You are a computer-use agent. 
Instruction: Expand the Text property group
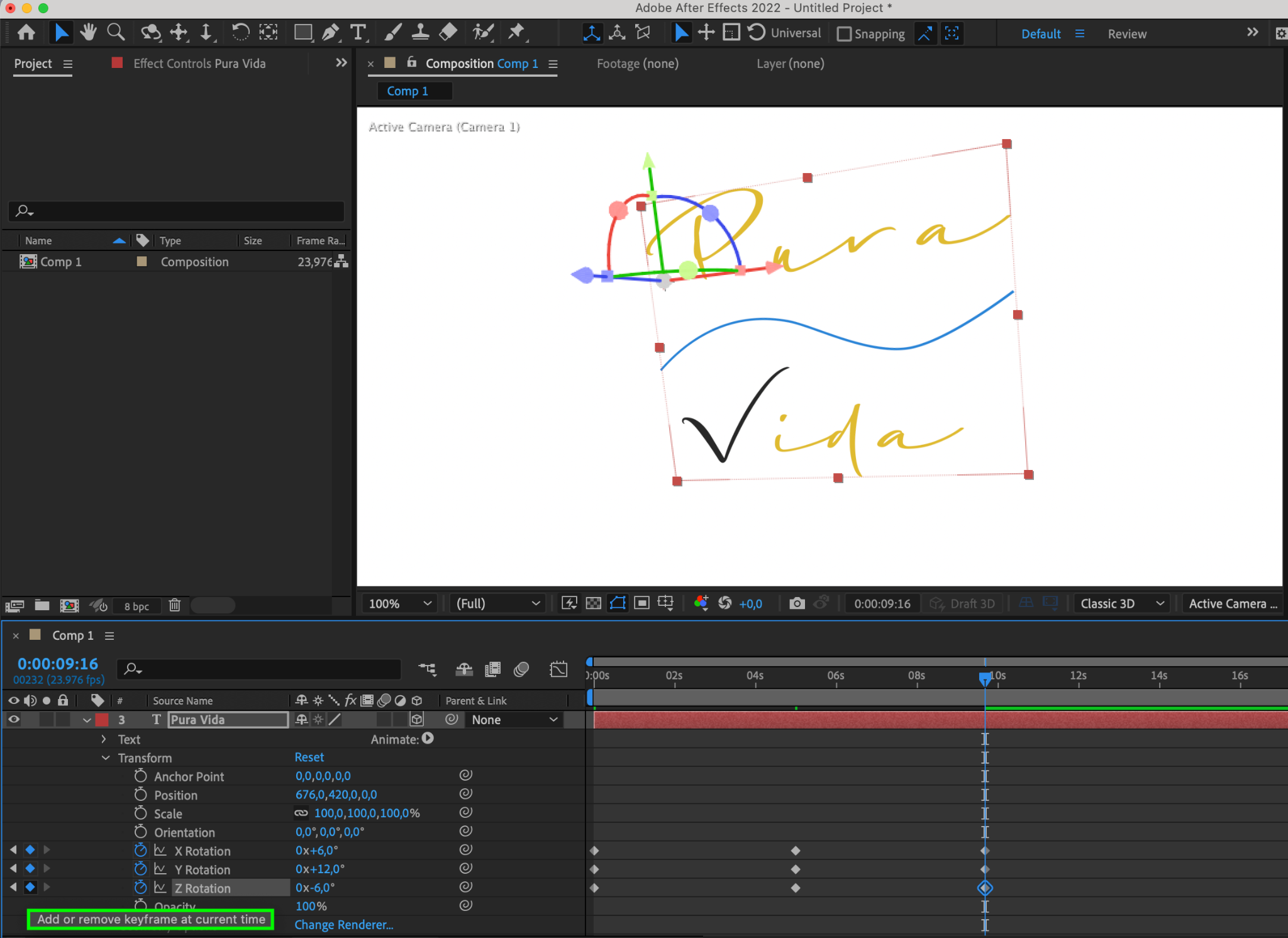click(104, 739)
